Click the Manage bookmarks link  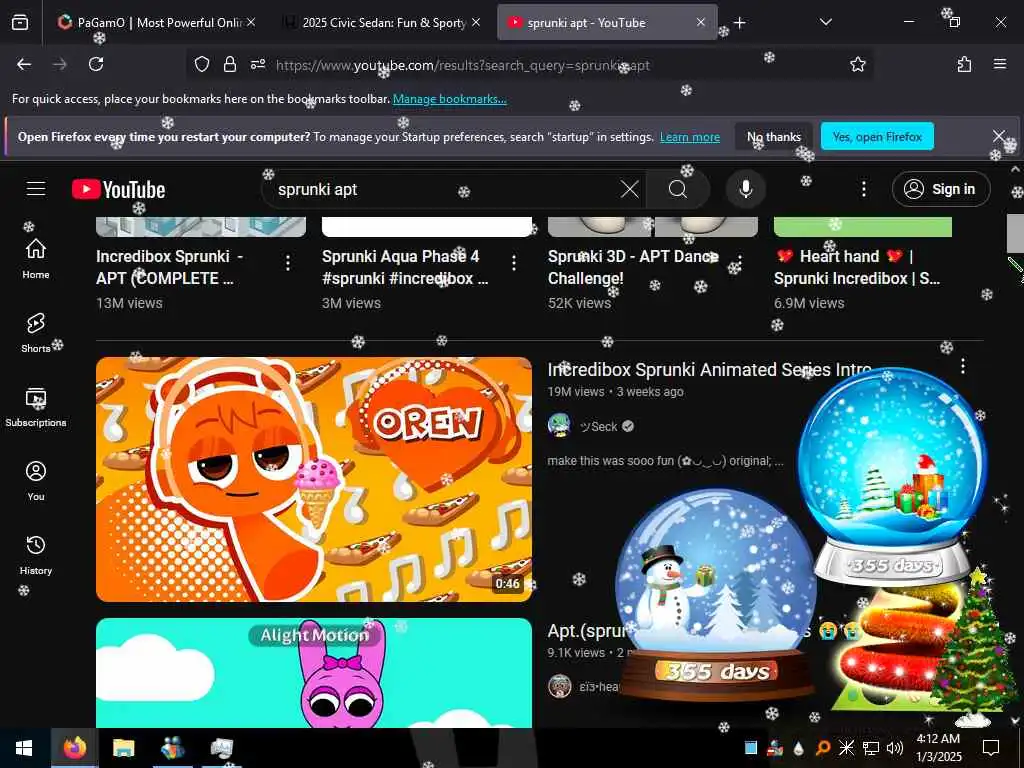[449, 99]
